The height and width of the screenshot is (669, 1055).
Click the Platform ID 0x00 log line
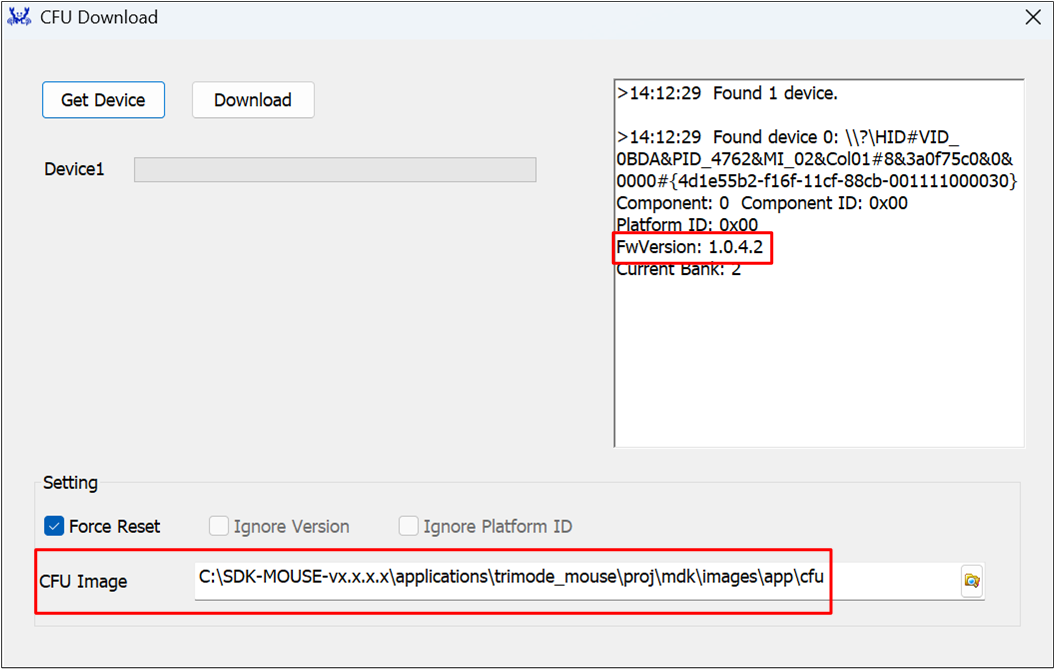pyautogui.click(x=687, y=225)
